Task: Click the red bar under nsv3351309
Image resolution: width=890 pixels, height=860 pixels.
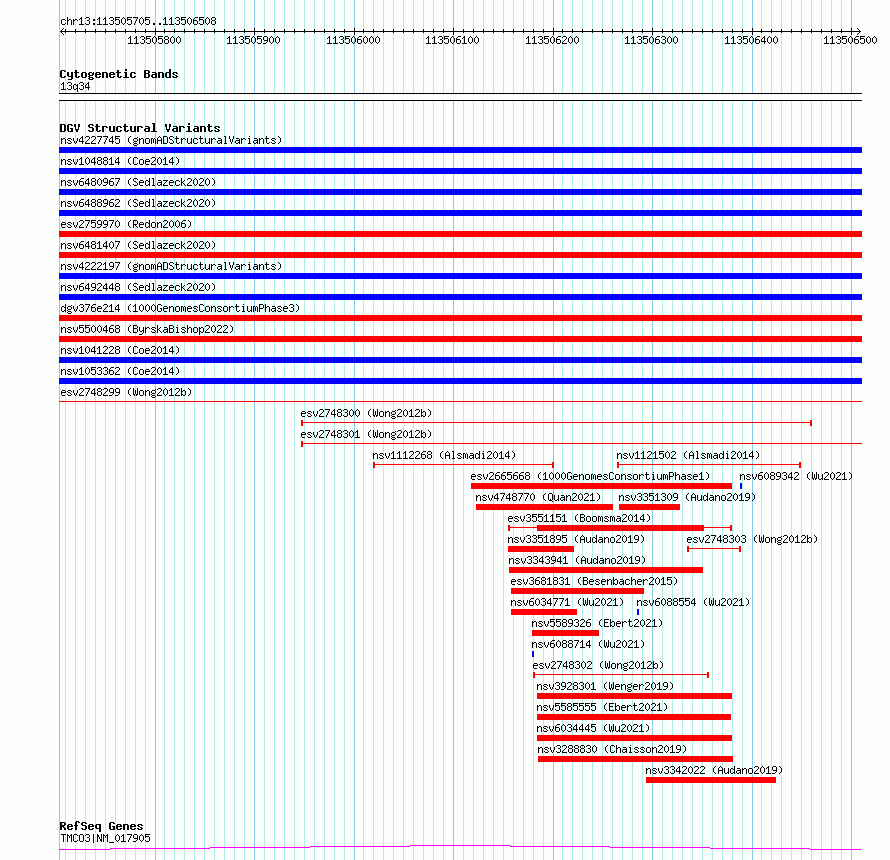Action: [x=649, y=507]
